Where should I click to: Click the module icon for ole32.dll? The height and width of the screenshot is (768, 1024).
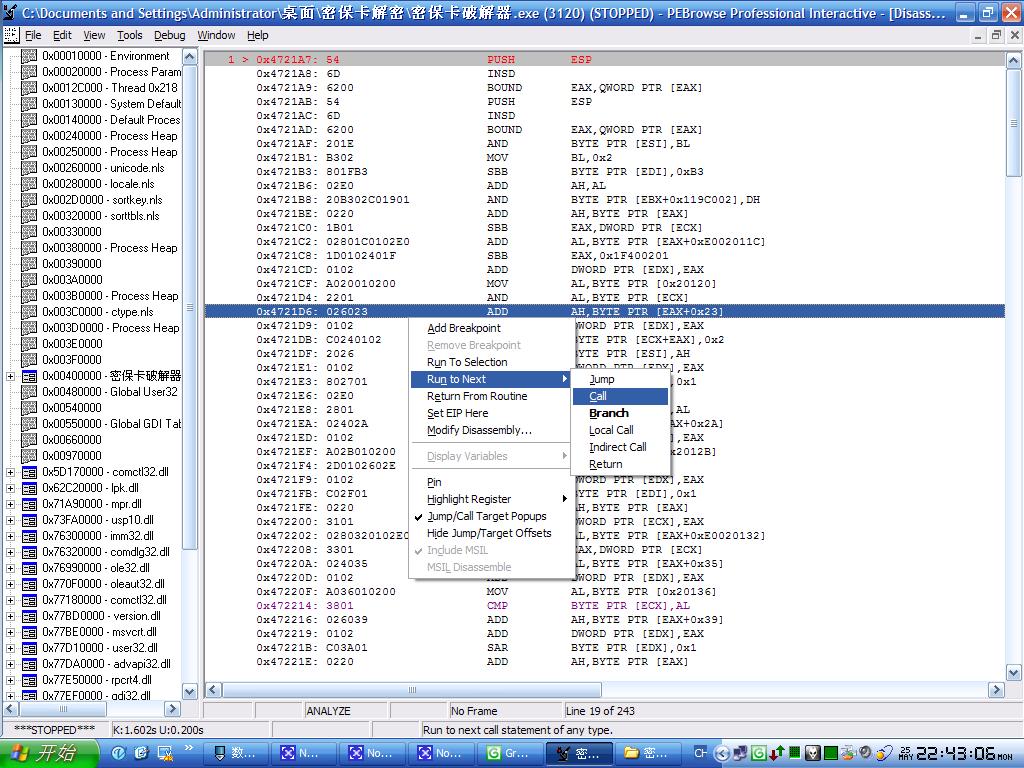29,568
